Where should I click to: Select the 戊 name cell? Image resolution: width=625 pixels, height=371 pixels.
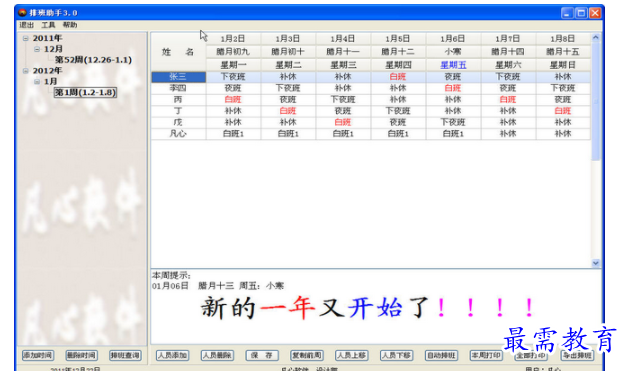pyautogui.click(x=178, y=122)
